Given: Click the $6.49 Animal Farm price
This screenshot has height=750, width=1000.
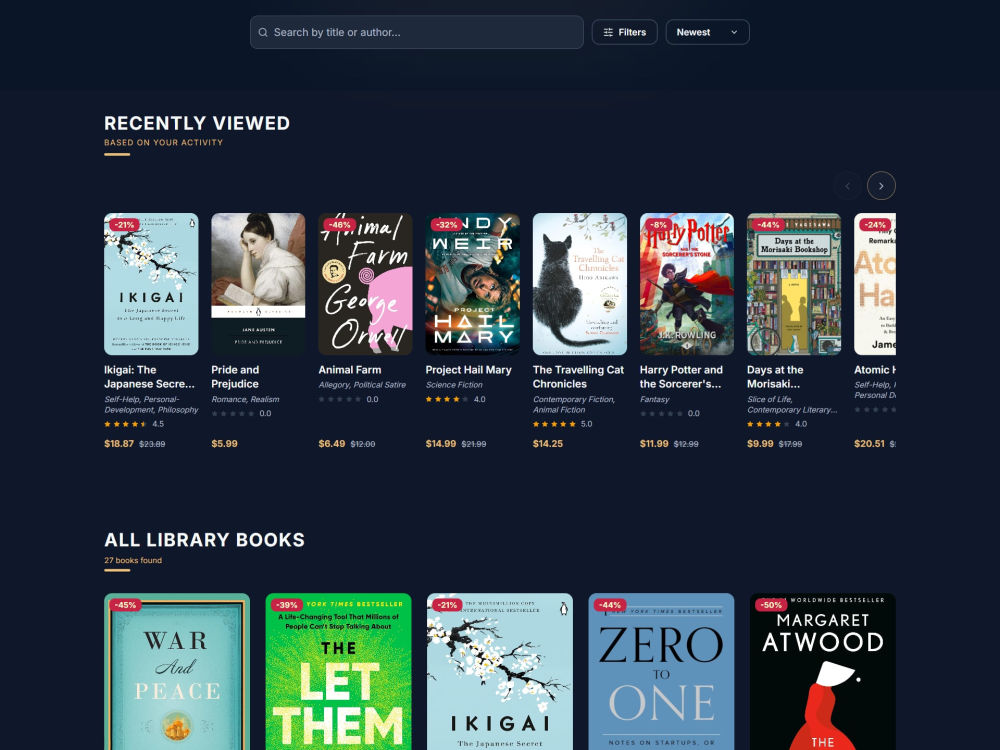Looking at the screenshot, I should tap(332, 444).
